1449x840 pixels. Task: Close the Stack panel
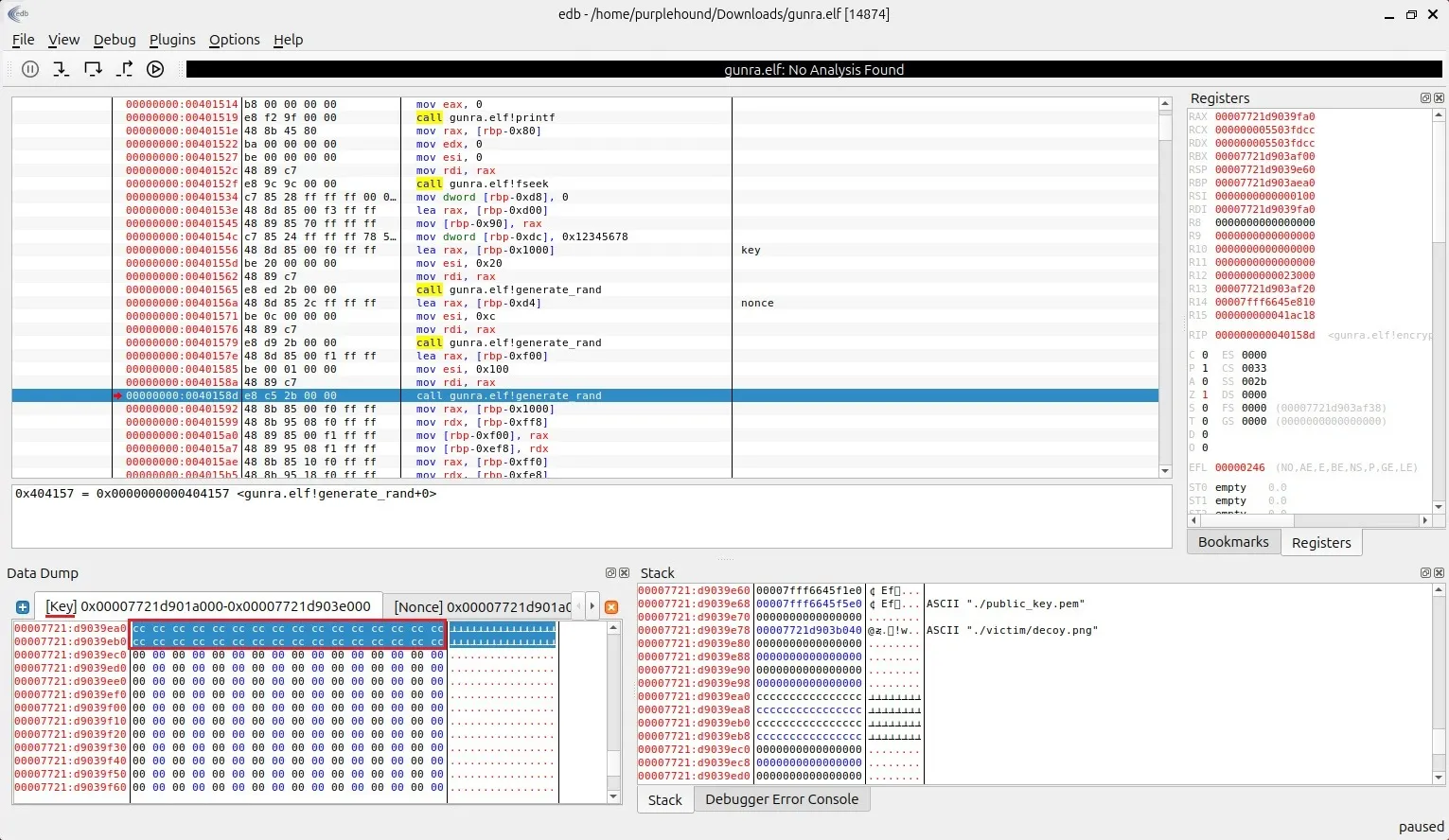point(1439,573)
